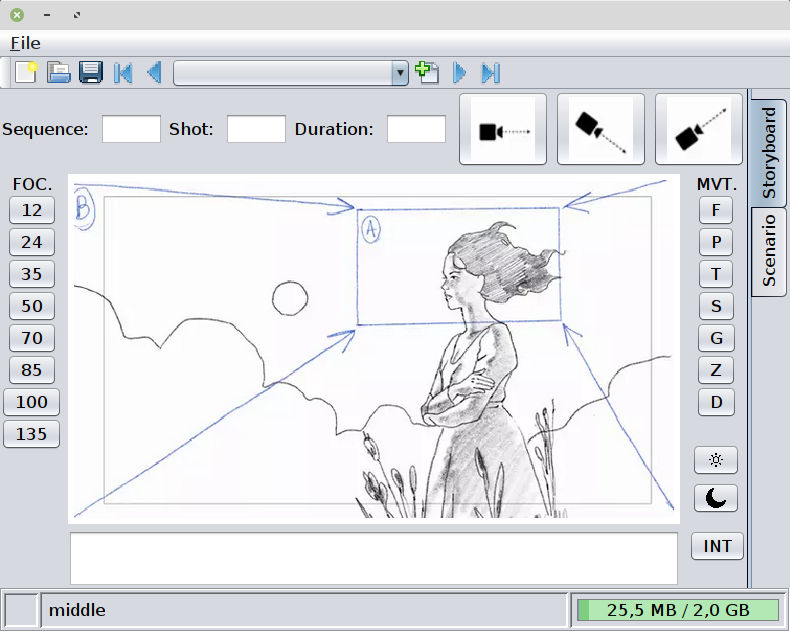Select the Z movement button
790x632 pixels.
pos(716,370)
